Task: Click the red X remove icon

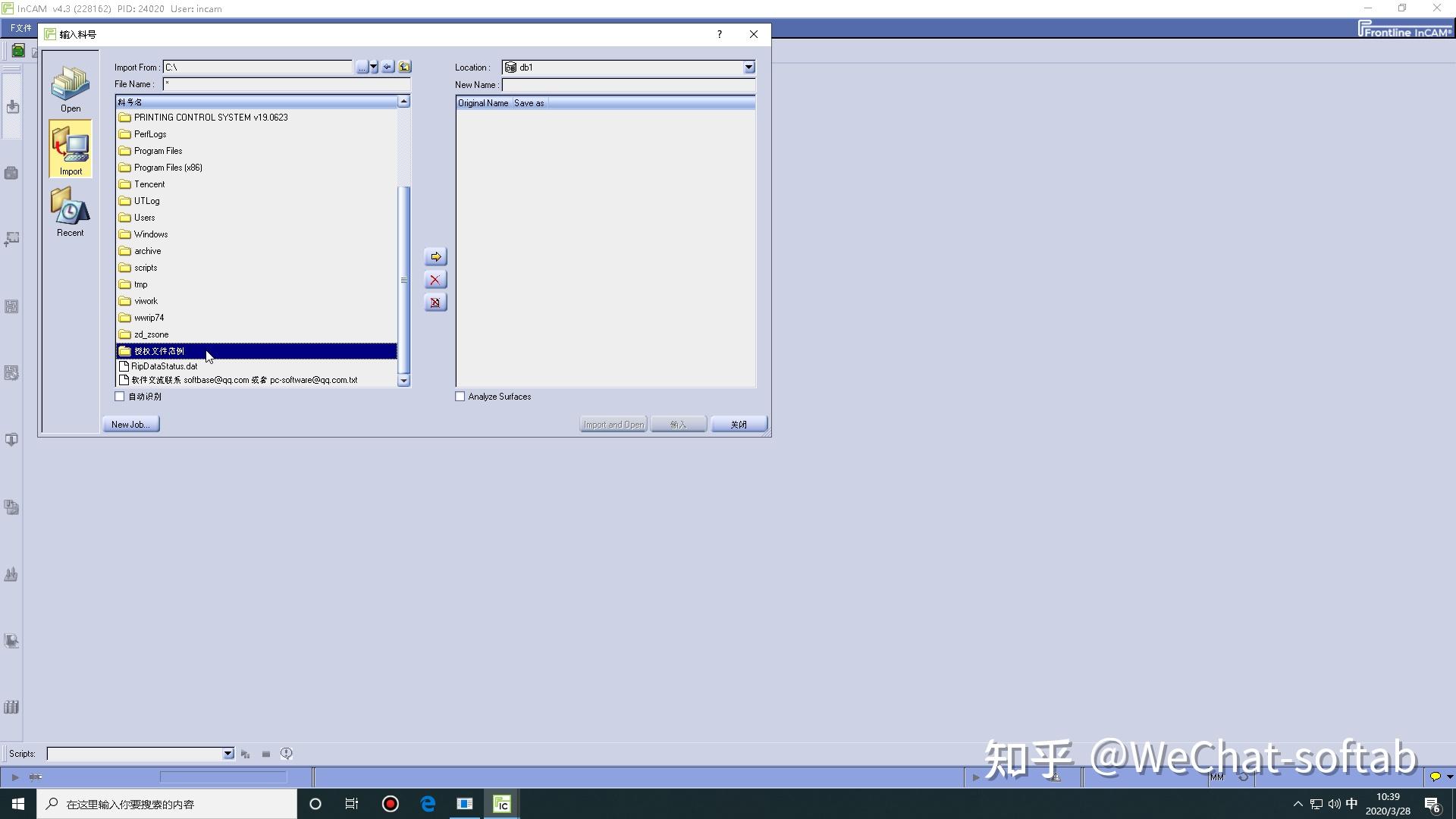Action: coord(435,279)
